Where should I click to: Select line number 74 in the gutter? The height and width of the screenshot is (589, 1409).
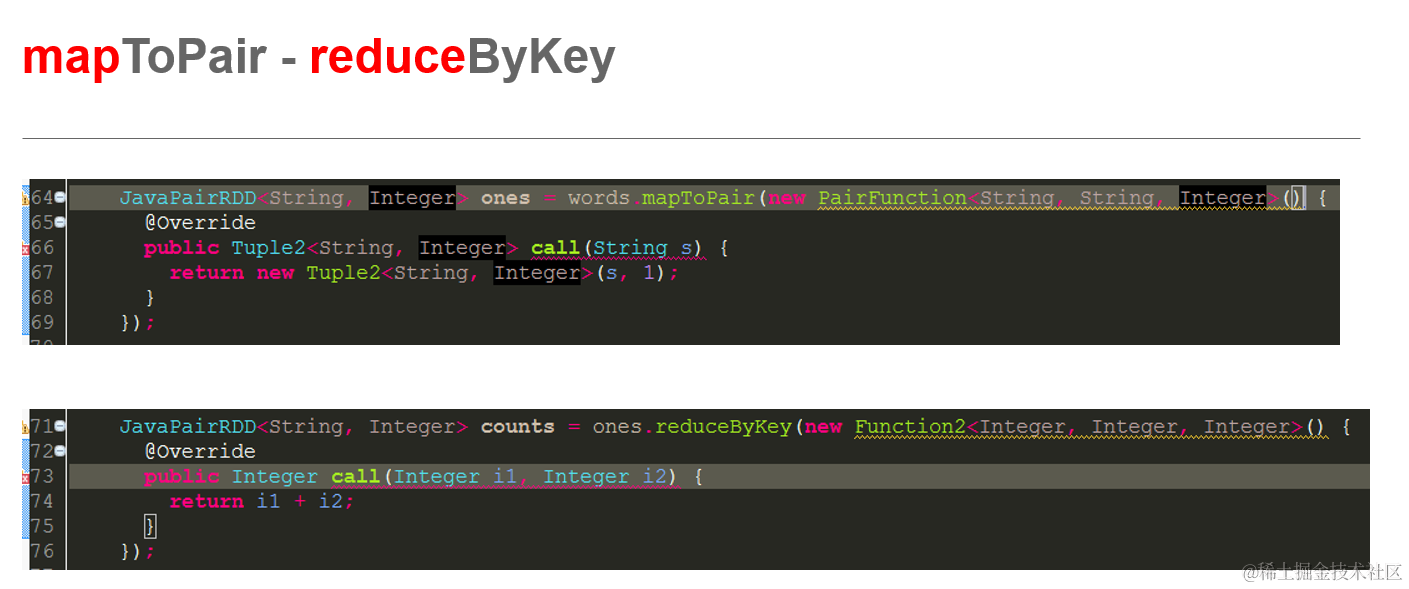click(x=42, y=502)
